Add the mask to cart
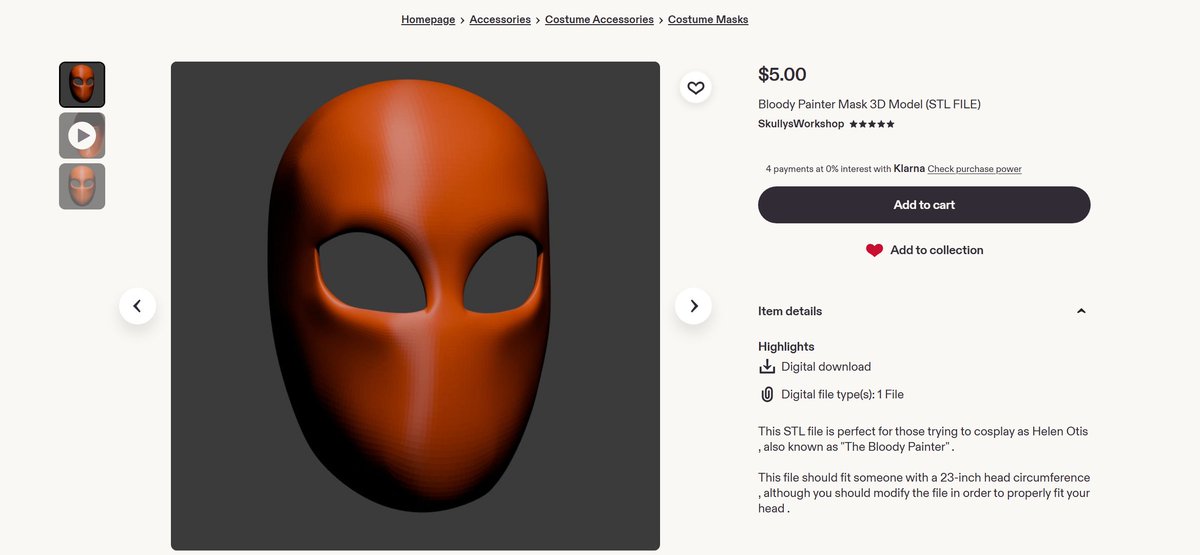Image resolution: width=1200 pixels, height=555 pixels. point(924,205)
